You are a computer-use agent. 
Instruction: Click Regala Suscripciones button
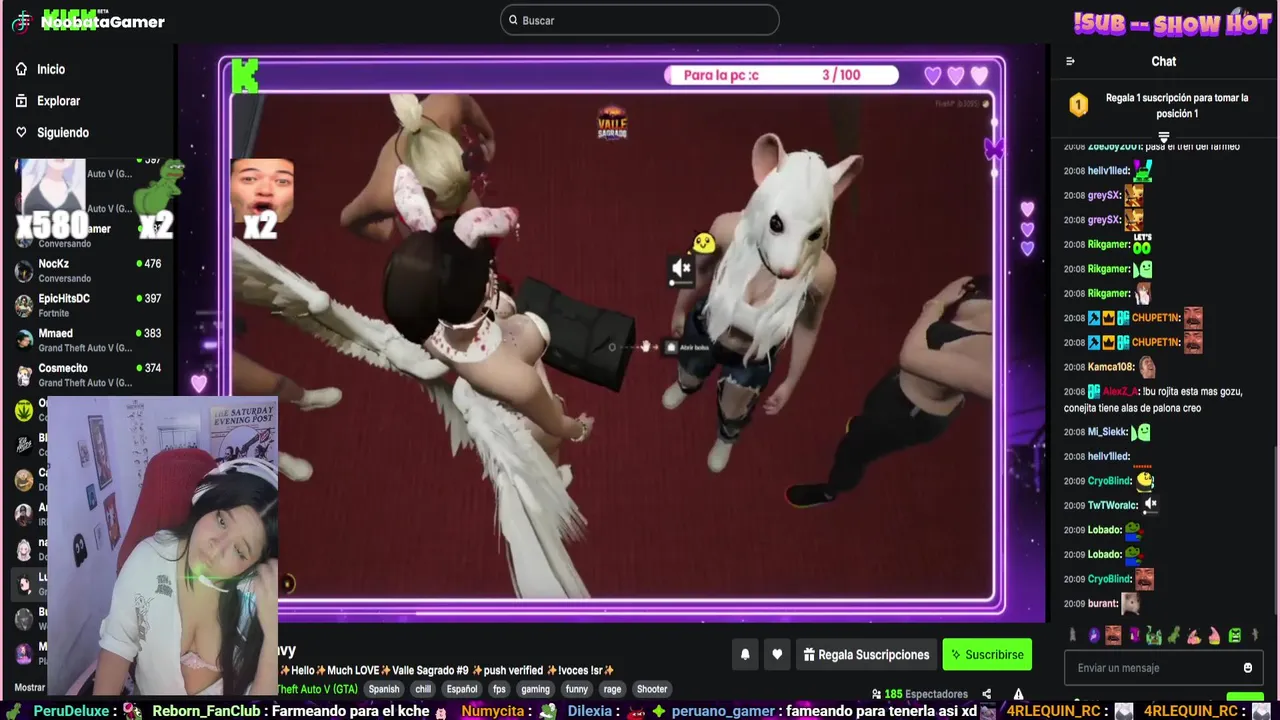866,655
